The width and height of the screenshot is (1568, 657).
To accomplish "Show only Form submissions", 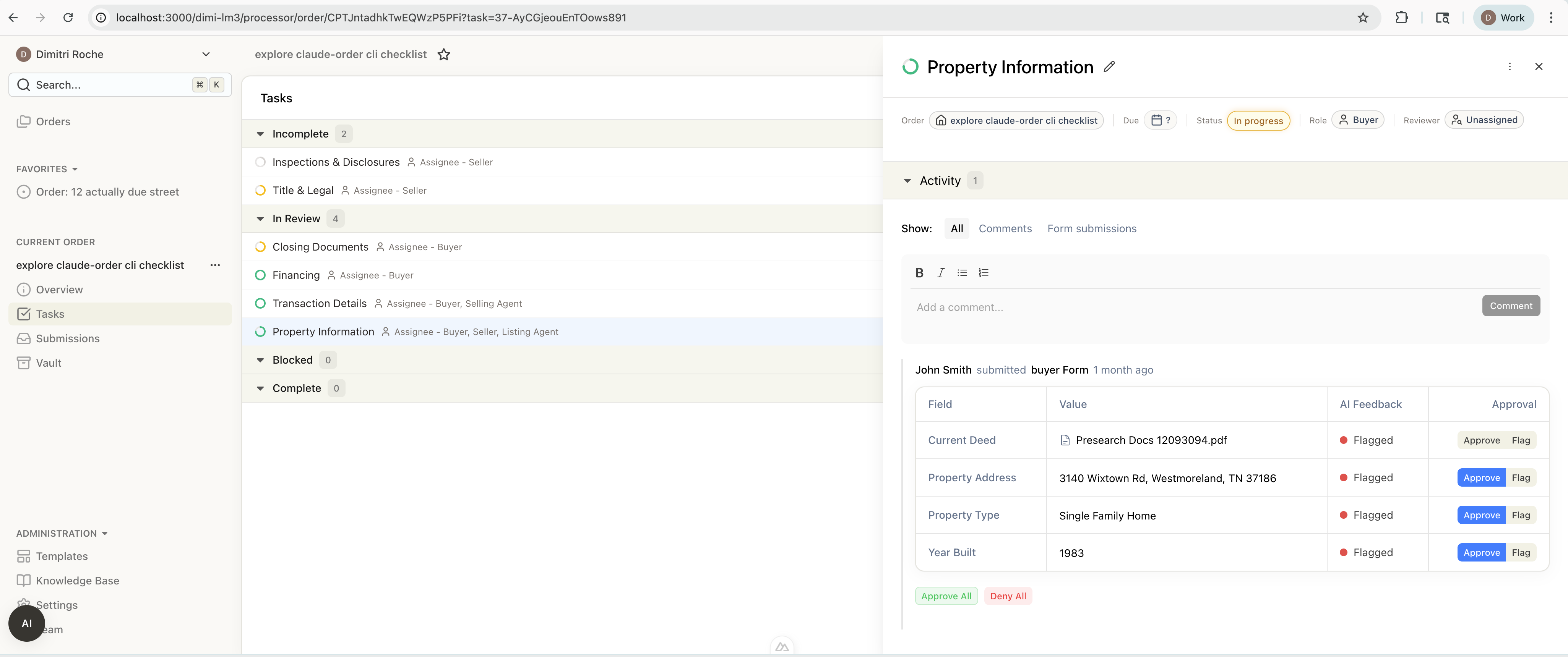I will click(x=1091, y=229).
